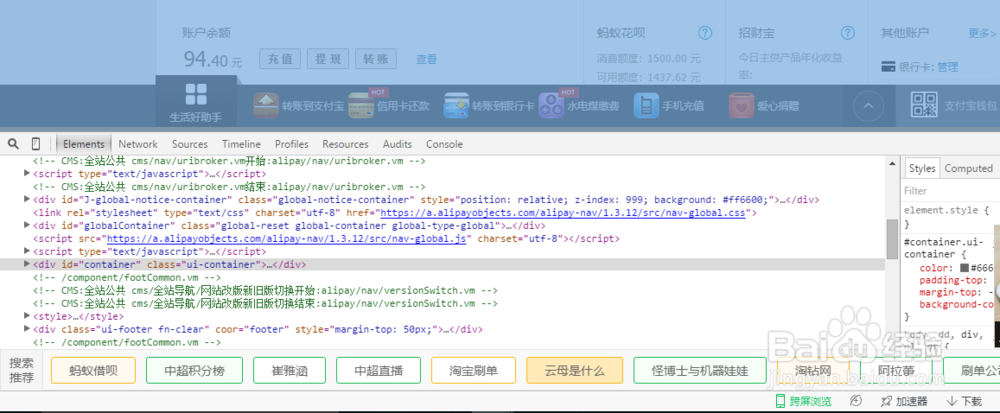This screenshot has width=1000, height=413.
Task: Open the nav-global.js script link
Action: [287, 239]
